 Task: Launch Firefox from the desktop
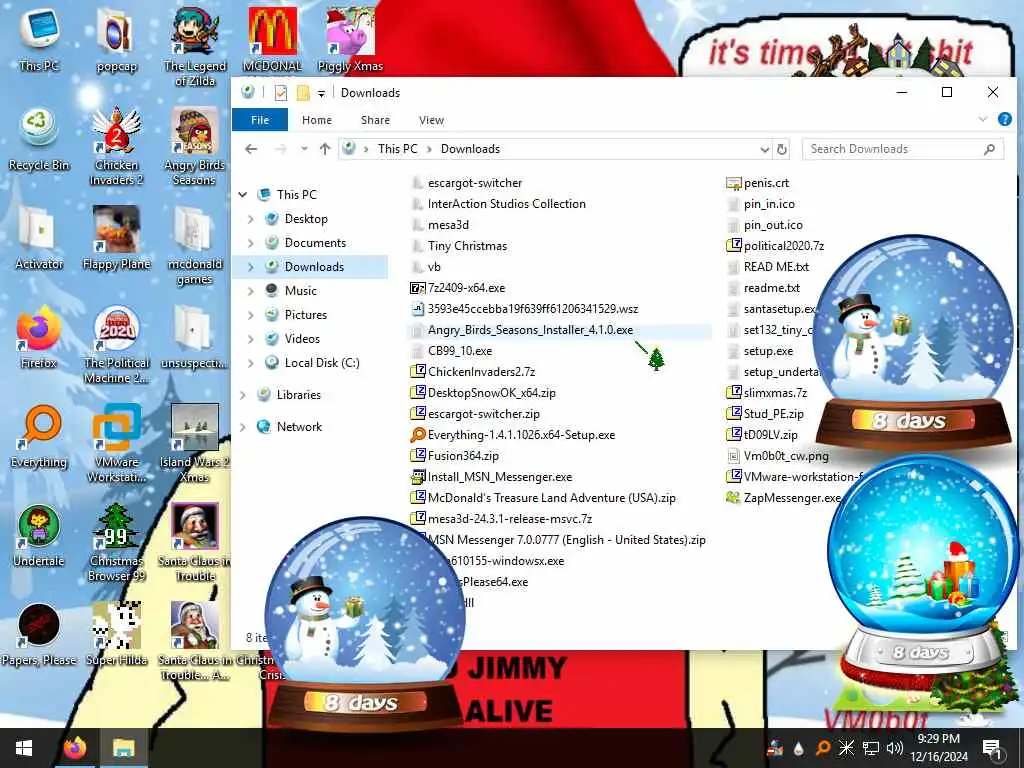click(39, 337)
